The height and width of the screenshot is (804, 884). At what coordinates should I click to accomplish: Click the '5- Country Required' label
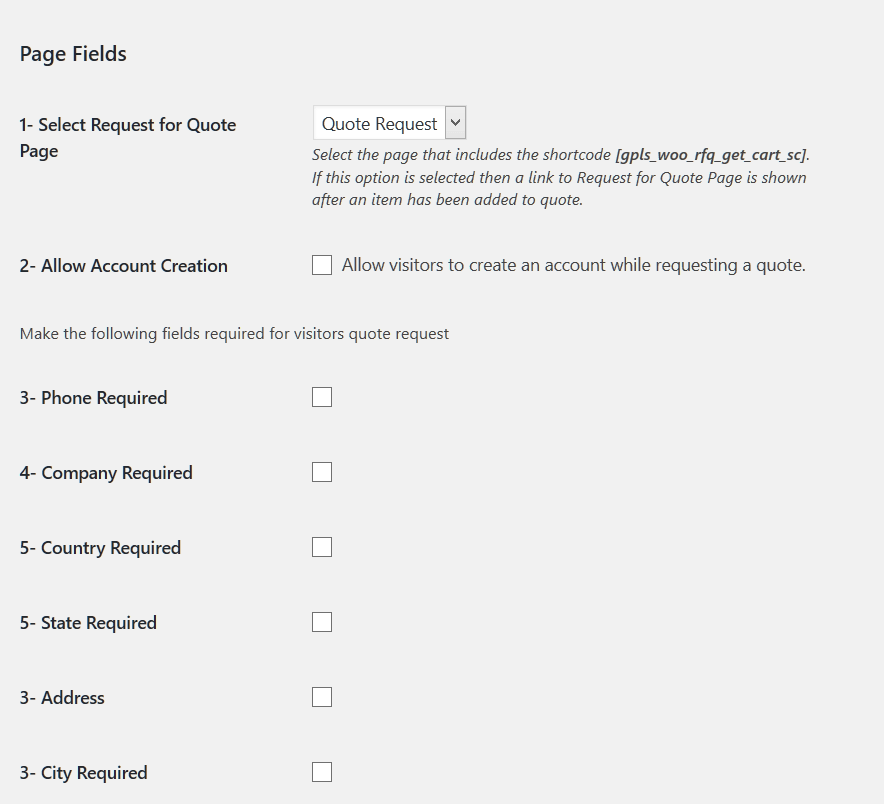tap(100, 547)
